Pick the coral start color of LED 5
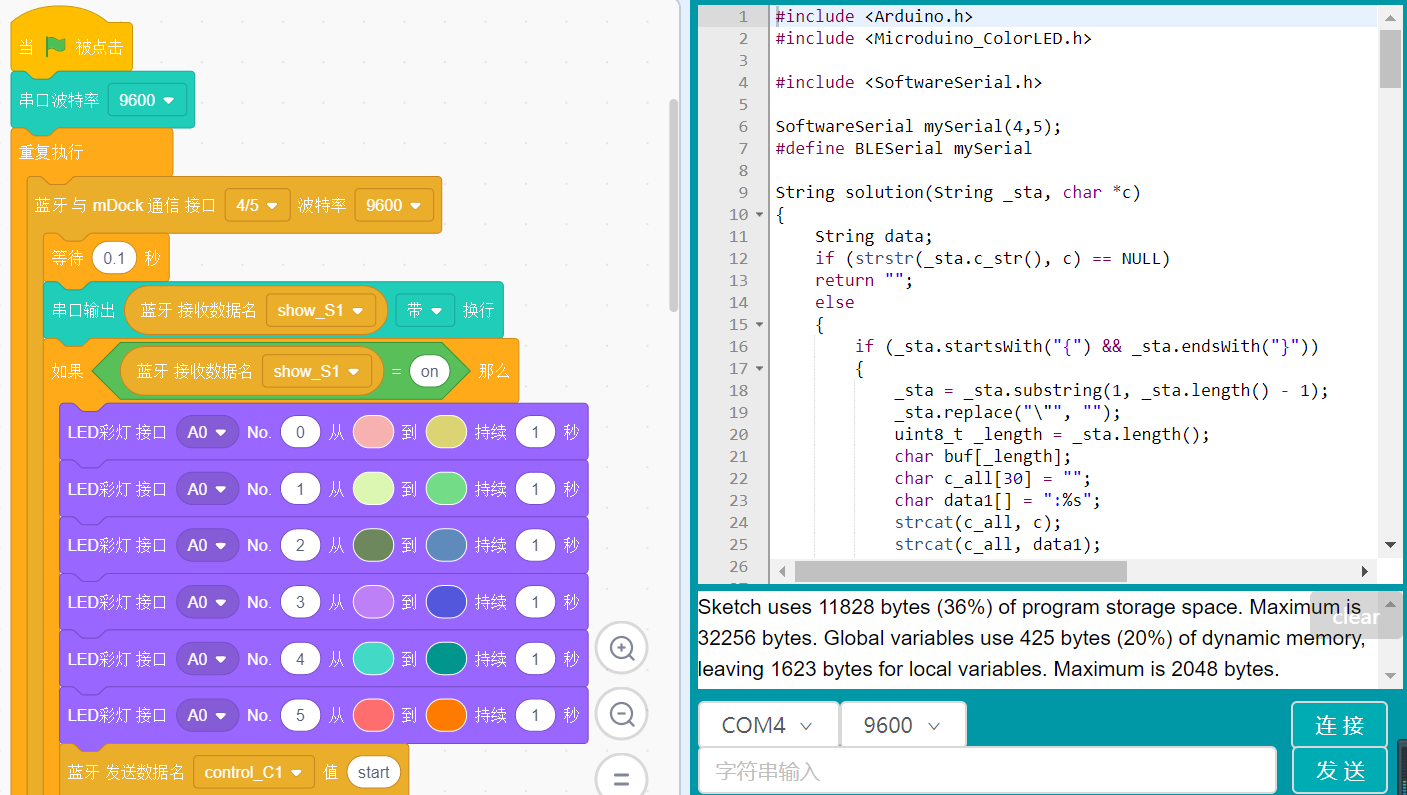This screenshot has width=1407, height=795. coord(373,715)
